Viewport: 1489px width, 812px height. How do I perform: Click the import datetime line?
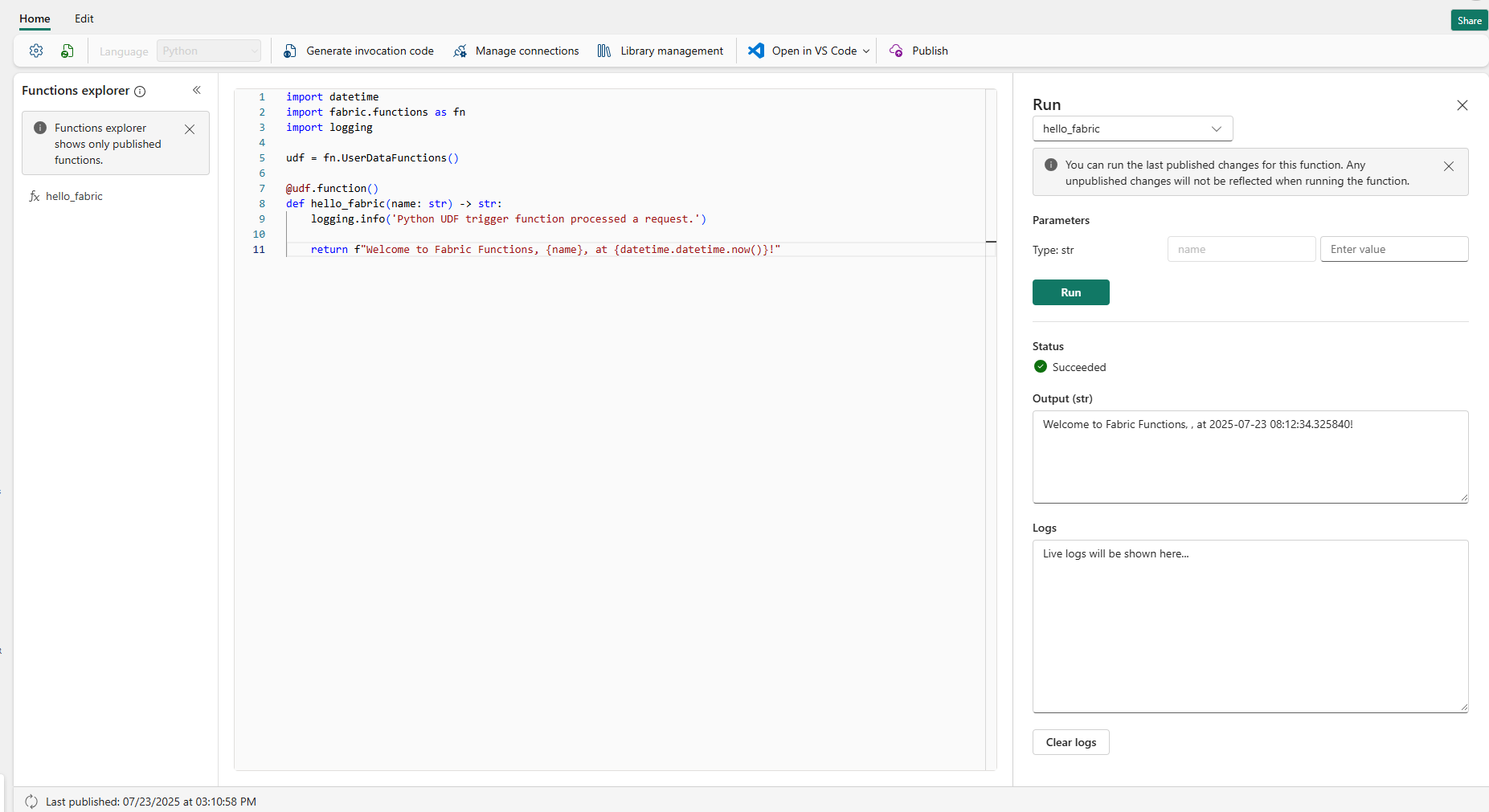332,97
